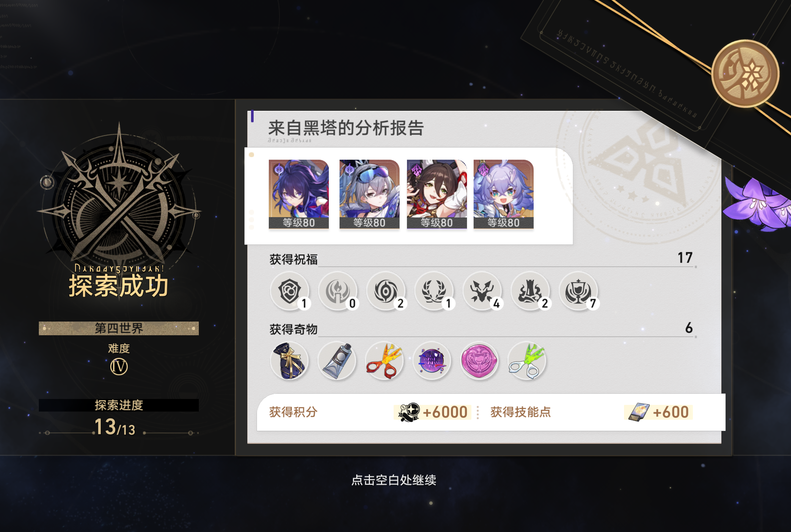This screenshot has width=791, height=532.
Task: Select the pink wax seal curio
Action: pos(479,361)
